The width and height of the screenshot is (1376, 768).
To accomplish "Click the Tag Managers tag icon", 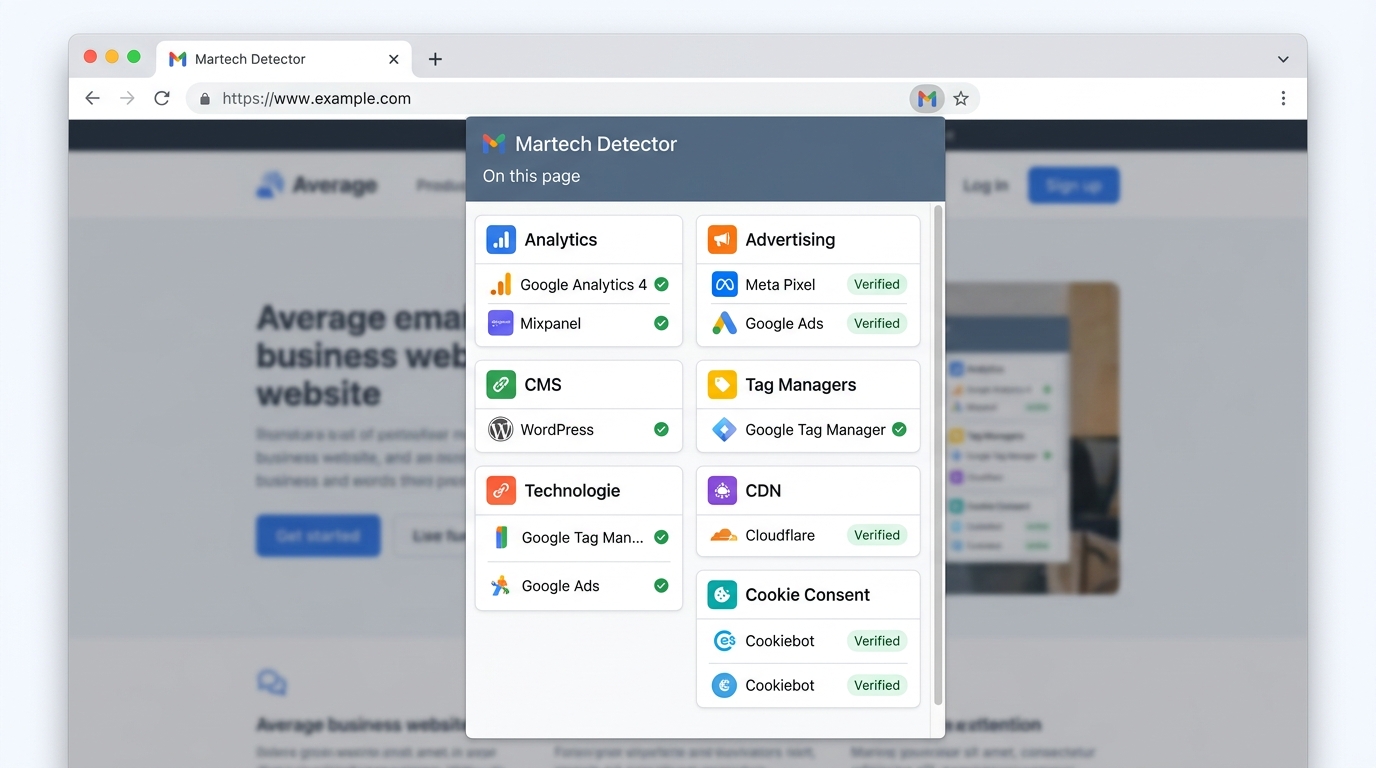I will pyautogui.click(x=722, y=385).
